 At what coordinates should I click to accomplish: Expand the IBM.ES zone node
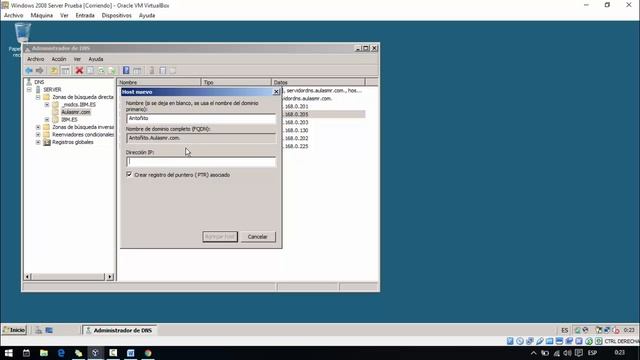click(x=47, y=120)
